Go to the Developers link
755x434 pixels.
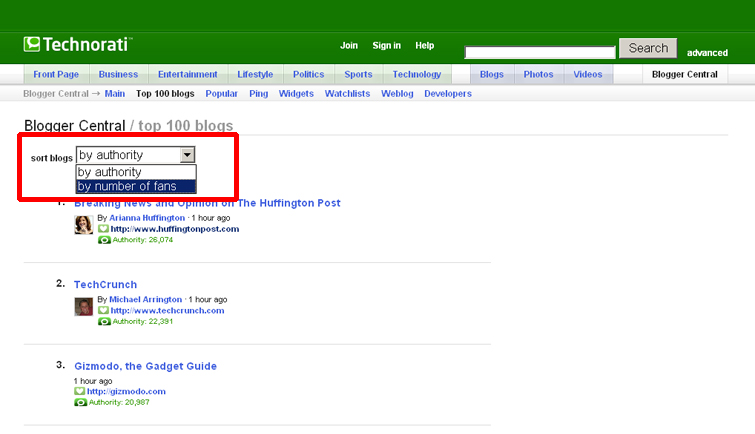pos(448,93)
